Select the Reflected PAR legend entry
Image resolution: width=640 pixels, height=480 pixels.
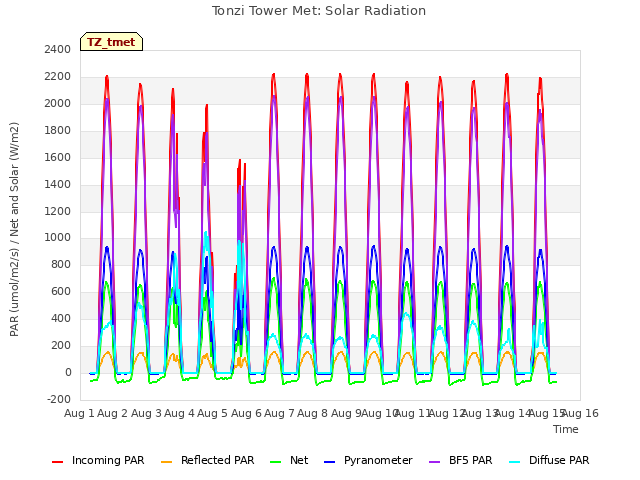coord(207,460)
